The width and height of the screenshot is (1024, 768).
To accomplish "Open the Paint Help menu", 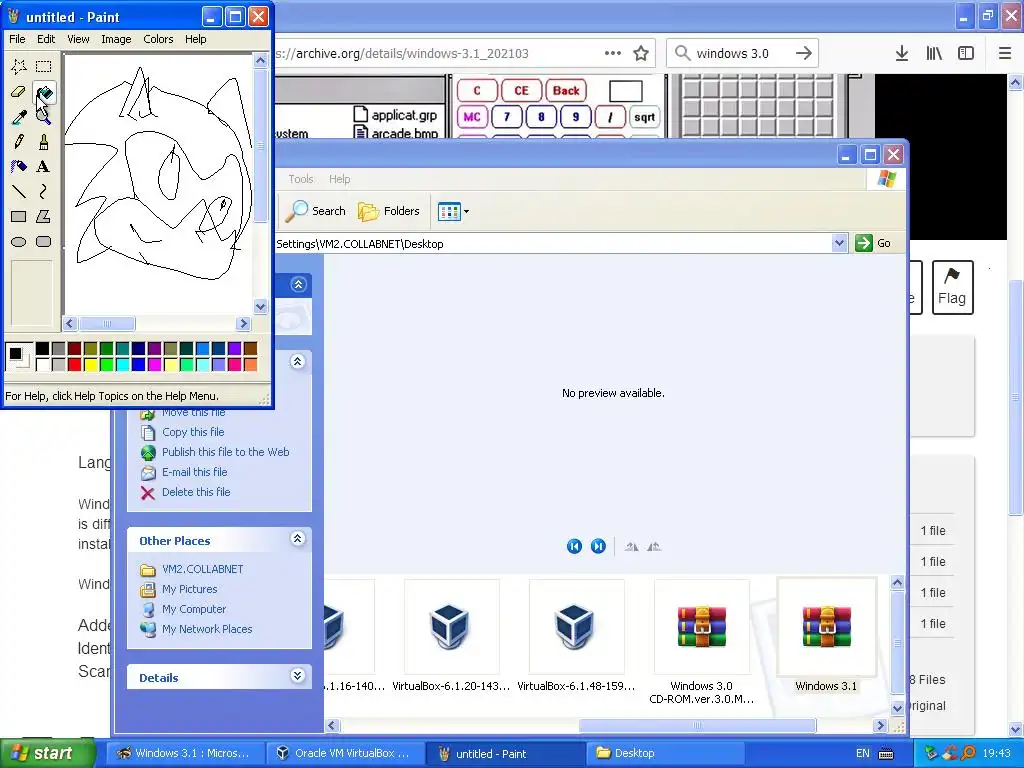I will pyautogui.click(x=195, y=39).
